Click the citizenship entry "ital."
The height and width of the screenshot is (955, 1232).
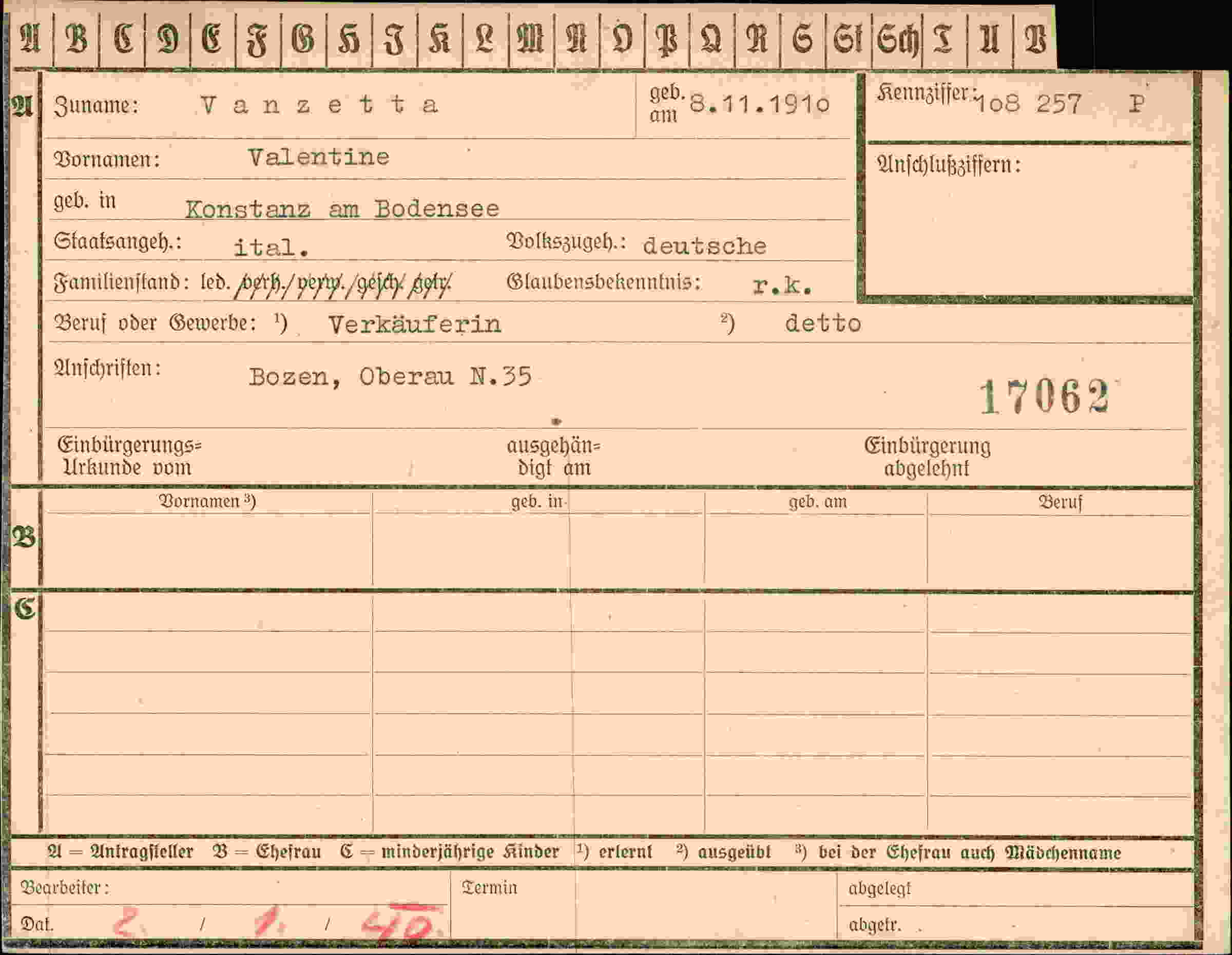(x=272, y=247)
